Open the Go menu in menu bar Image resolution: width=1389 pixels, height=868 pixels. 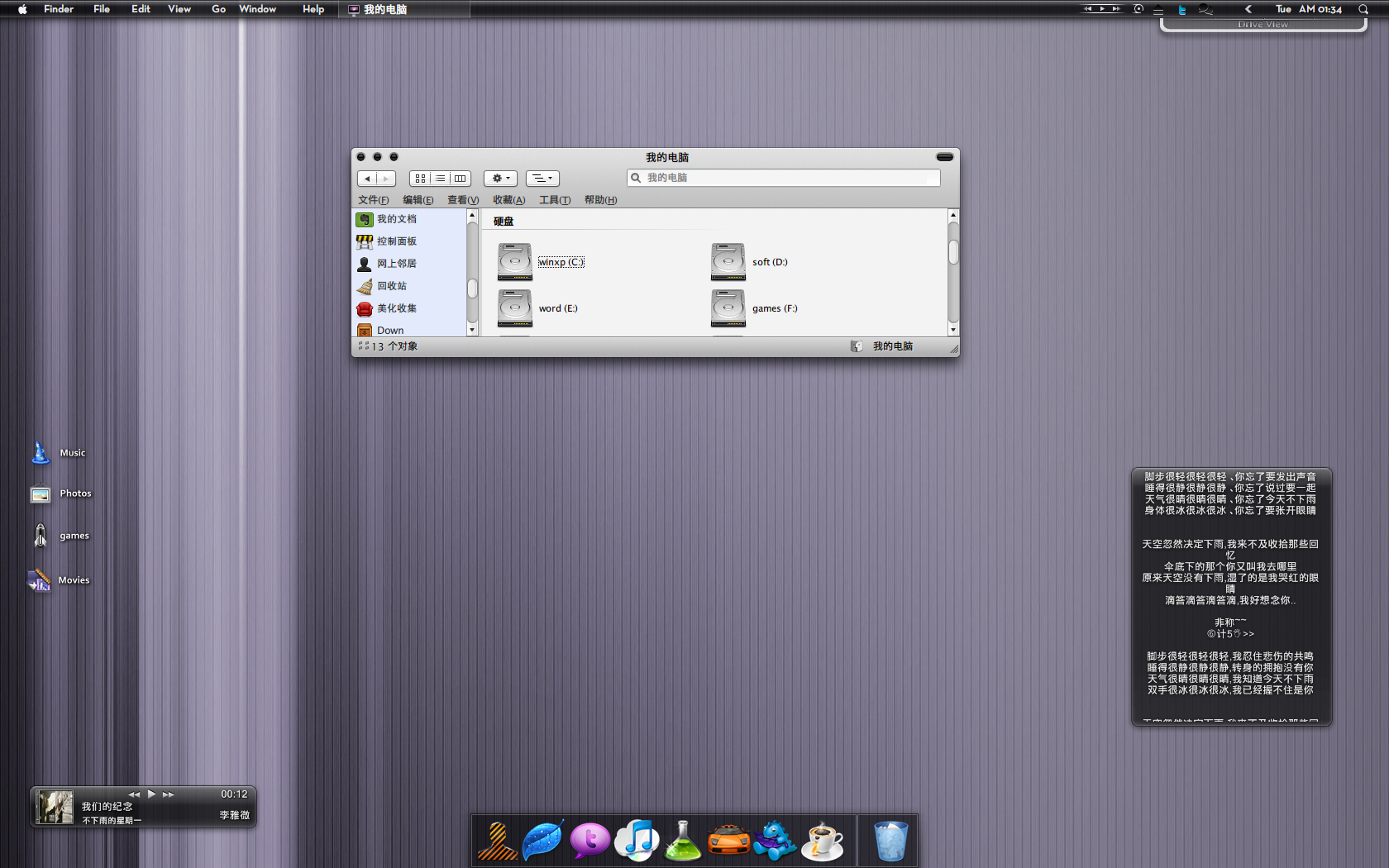click(x=218, y=9)
